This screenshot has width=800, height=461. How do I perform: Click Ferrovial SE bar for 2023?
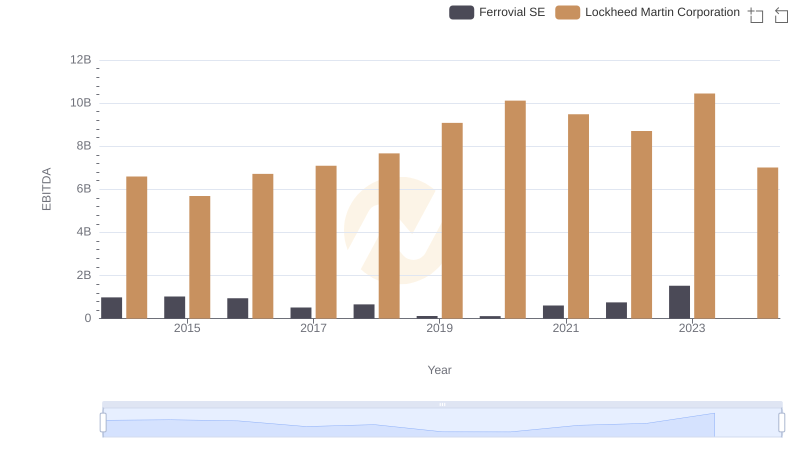click(x=679, y=302)
